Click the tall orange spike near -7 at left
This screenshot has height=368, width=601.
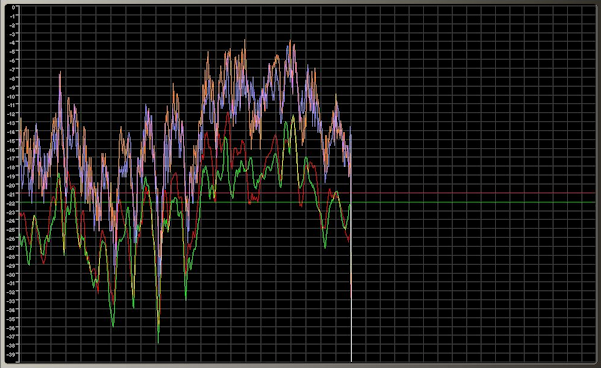click(60, 74)
